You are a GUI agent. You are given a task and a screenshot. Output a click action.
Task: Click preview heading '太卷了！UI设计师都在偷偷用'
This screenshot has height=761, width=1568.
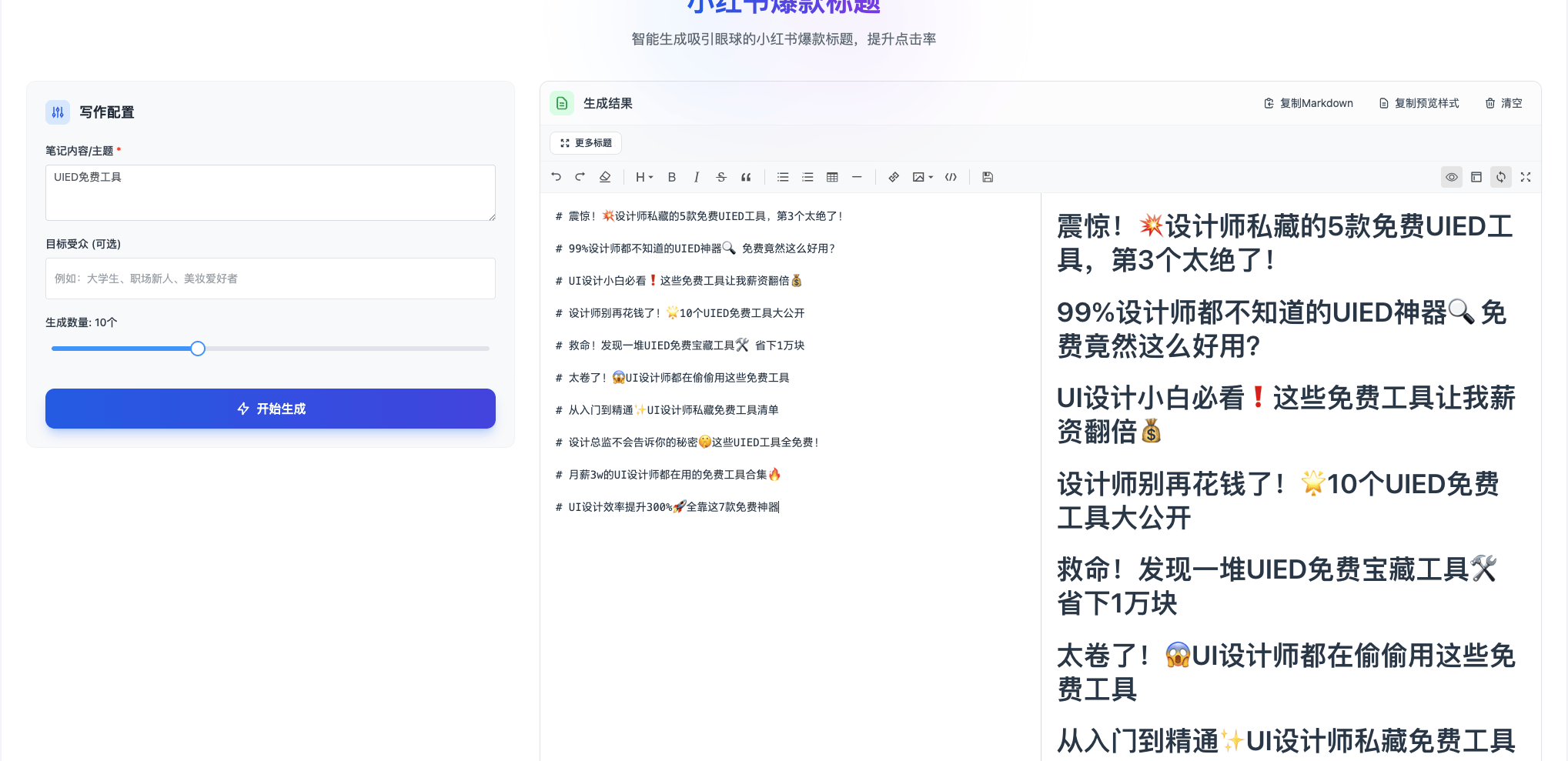point(1286,673)
